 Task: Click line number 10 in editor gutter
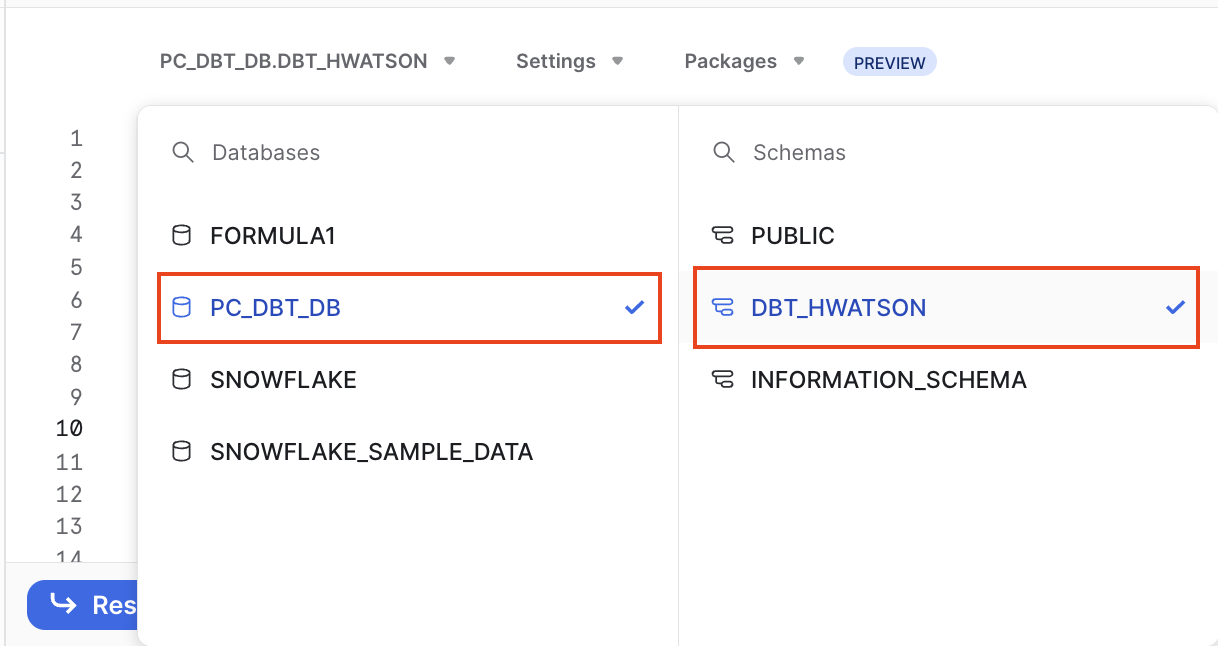point(69,428)
